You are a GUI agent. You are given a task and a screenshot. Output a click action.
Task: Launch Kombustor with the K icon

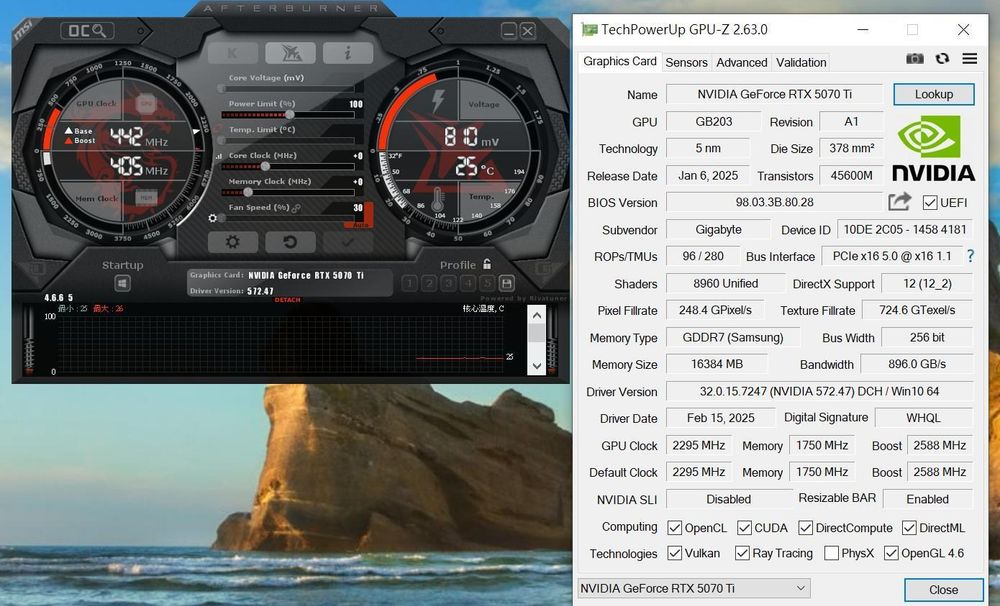(232, 52)
